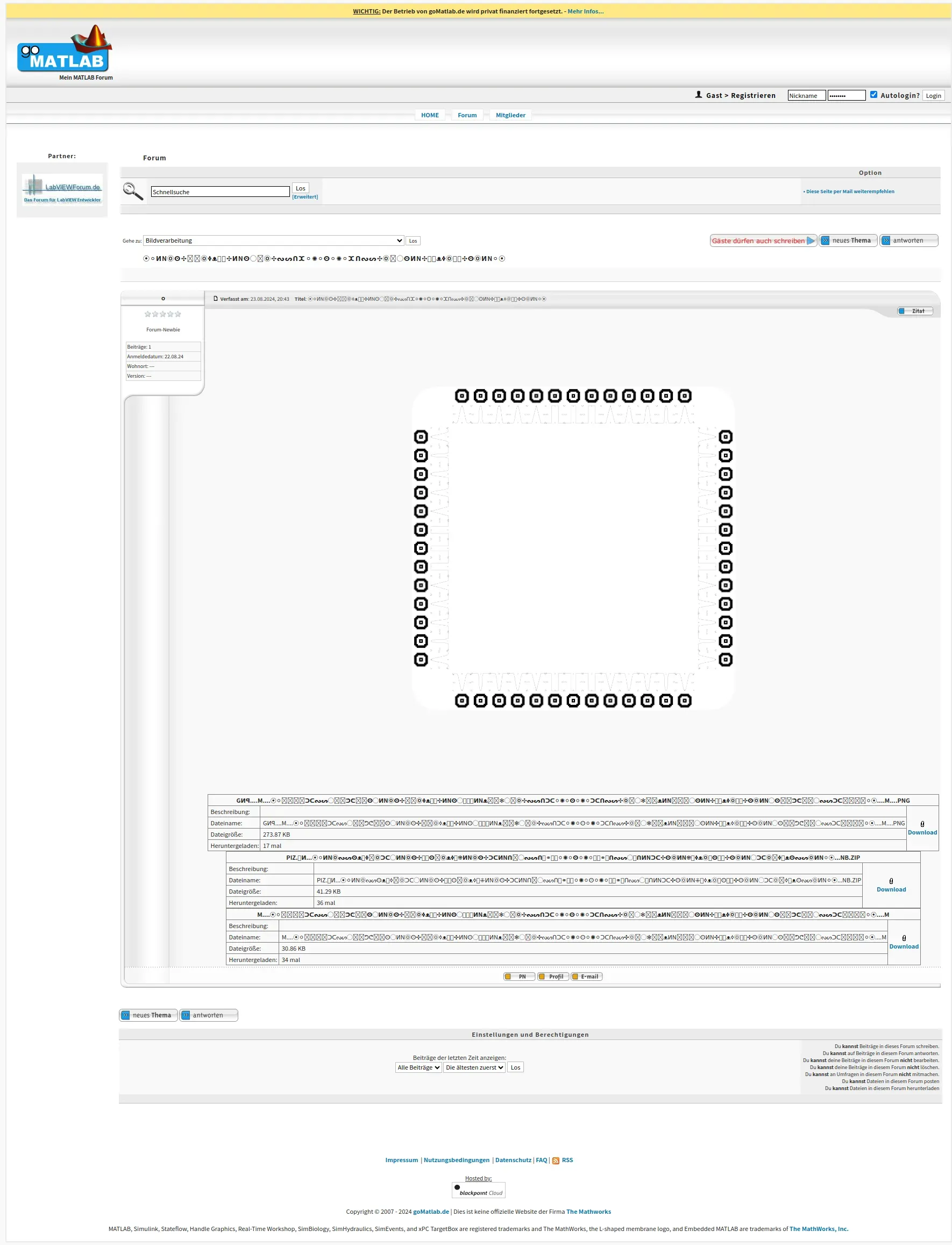Click the RSS text link in the footer

coord(567,1160)
